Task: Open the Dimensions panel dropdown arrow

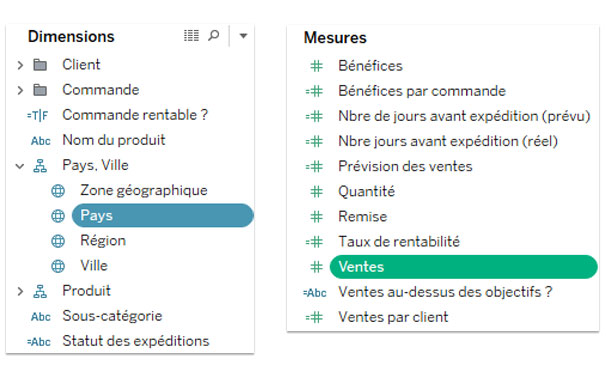Action: tap(243, 36)
